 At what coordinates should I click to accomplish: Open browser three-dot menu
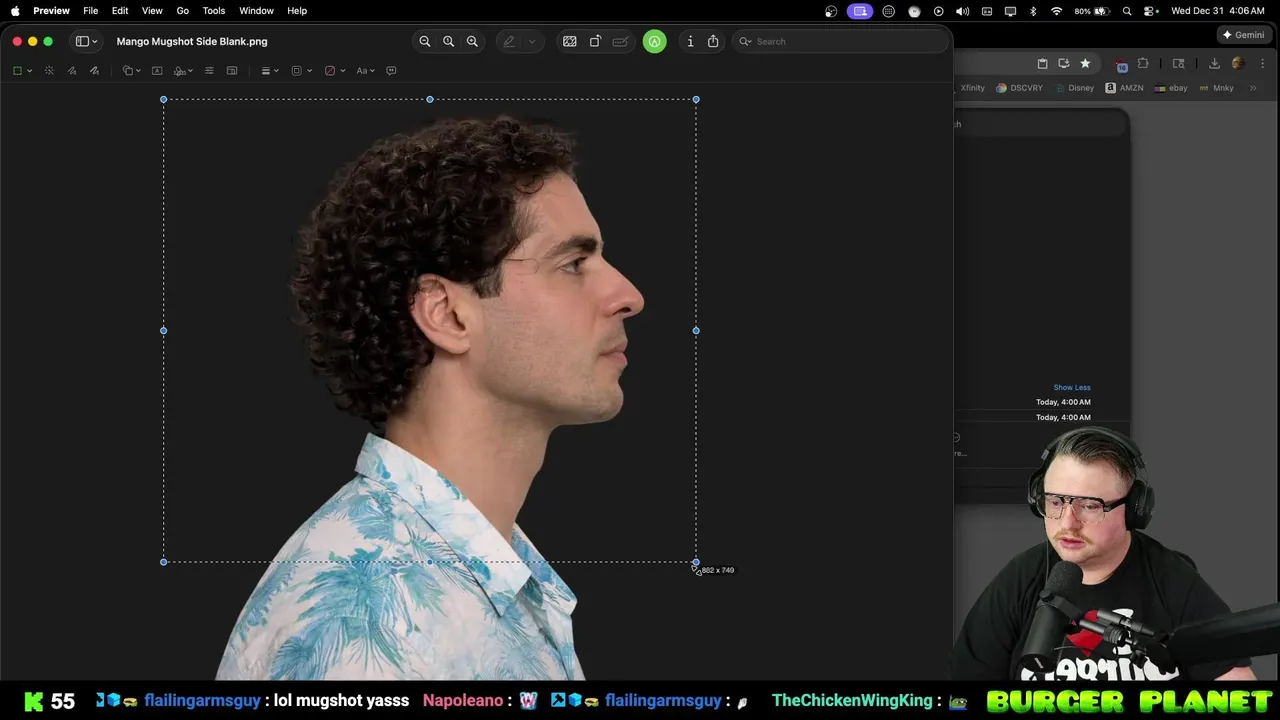(1262, 63)
